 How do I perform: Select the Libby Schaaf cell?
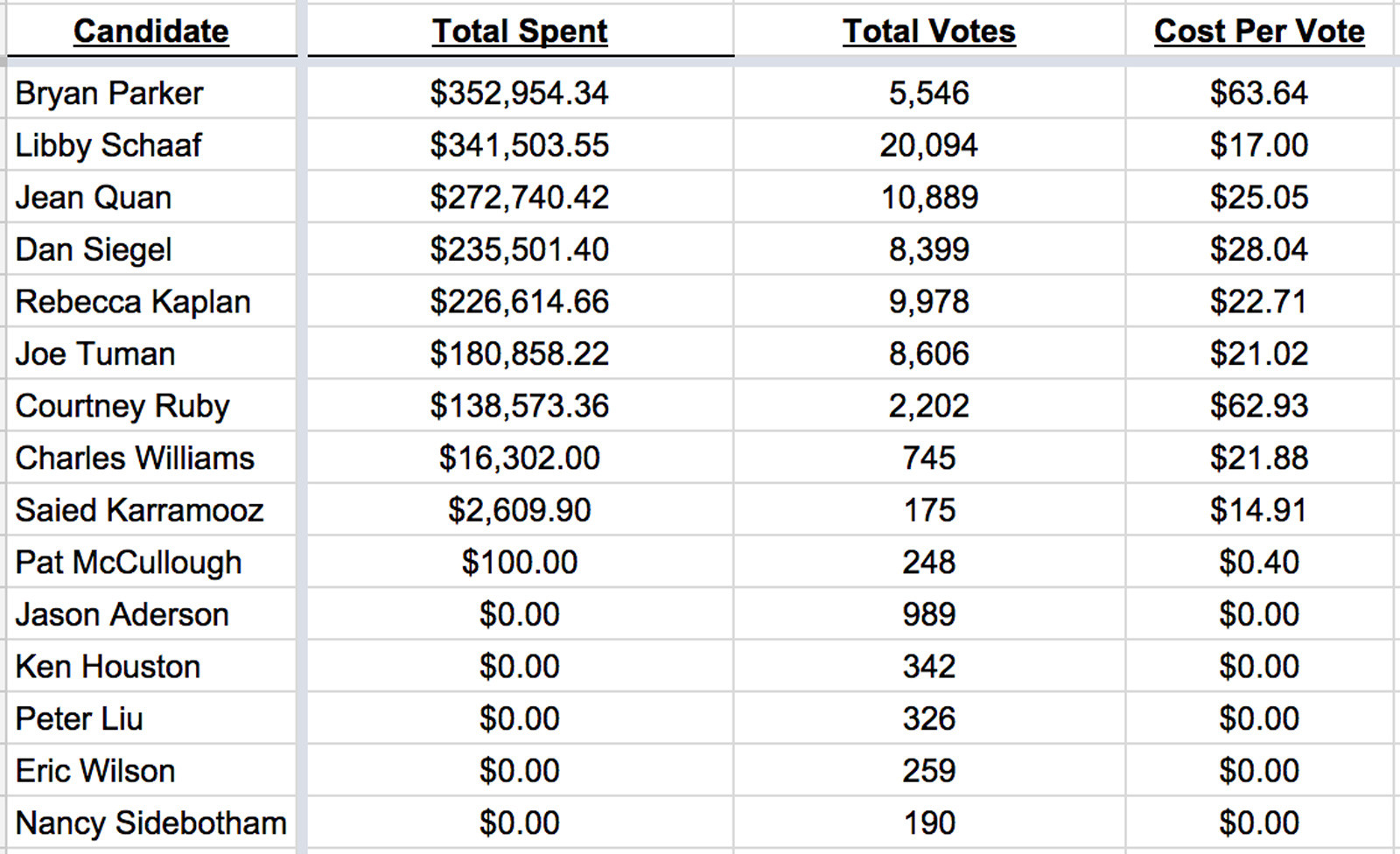pos(108,145)
